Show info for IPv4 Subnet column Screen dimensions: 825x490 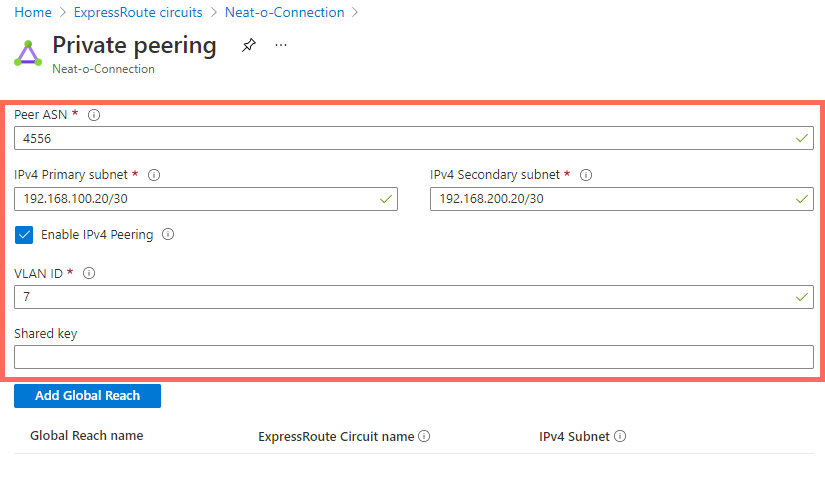(x=620, y=436)
